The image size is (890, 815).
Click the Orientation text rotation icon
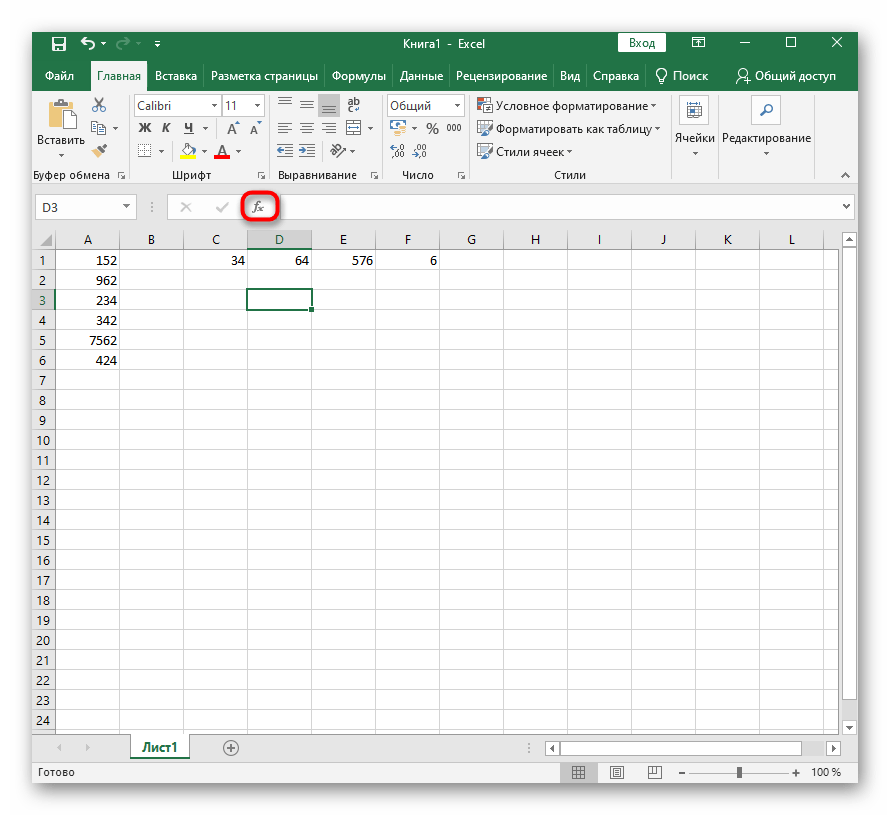click(x=338, y=151)
